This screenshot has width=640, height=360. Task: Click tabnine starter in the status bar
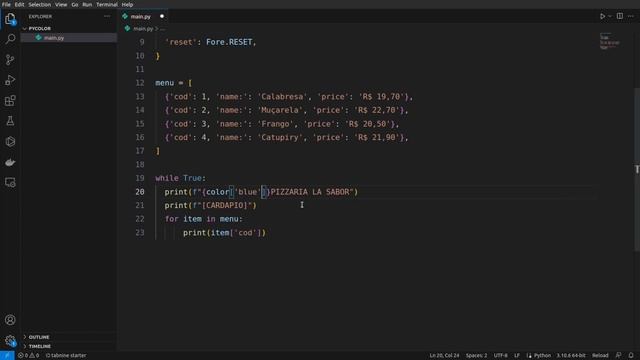(x=66, y=356)
